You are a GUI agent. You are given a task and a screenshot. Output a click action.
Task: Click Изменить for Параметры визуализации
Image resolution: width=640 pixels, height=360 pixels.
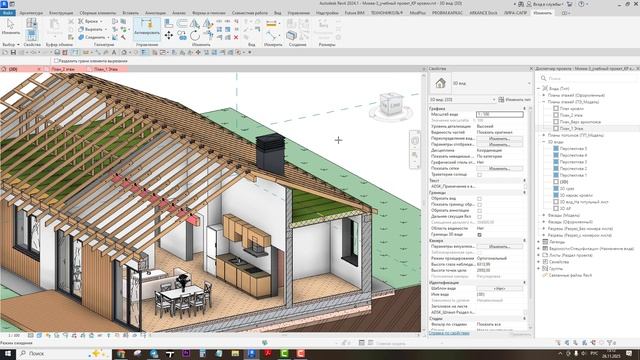[x=500, y=247]
